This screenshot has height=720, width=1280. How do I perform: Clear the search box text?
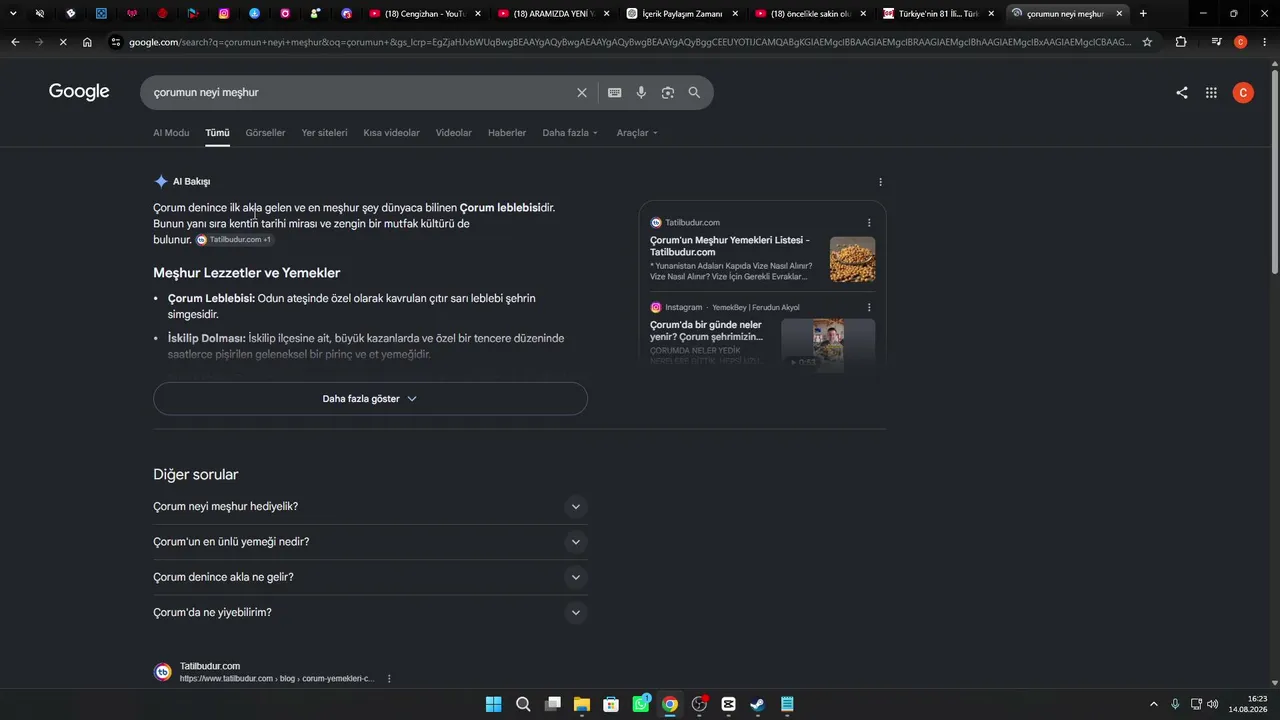point(582,93)
